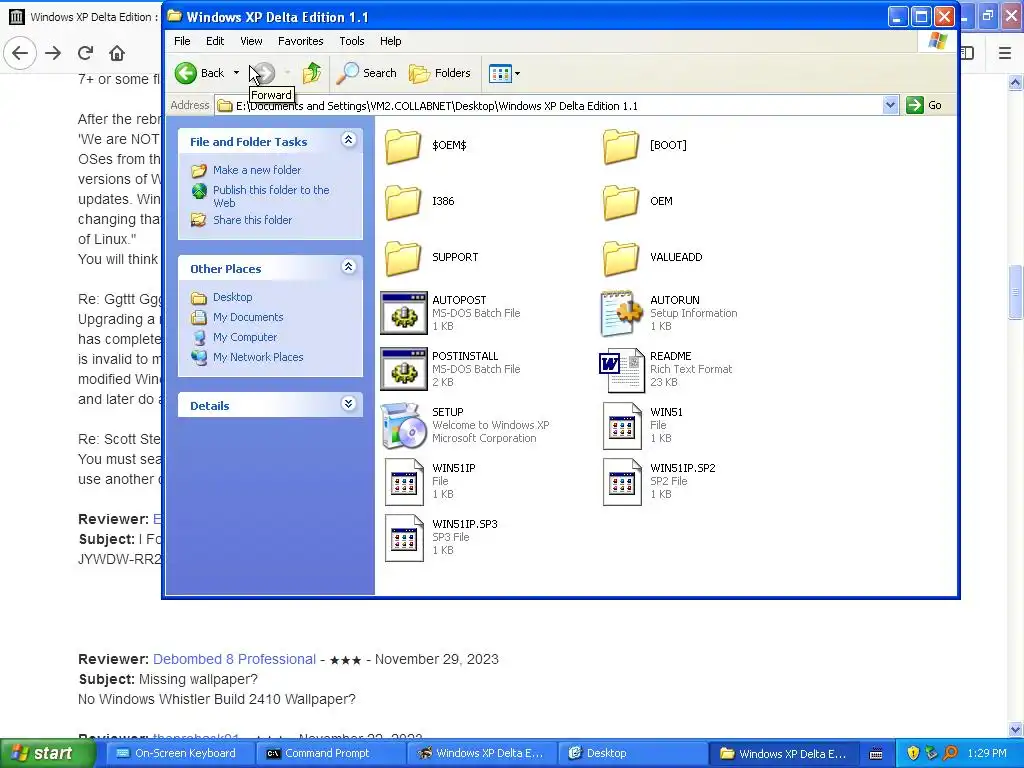Open the Views dropdown arrow

pos(517,73)
